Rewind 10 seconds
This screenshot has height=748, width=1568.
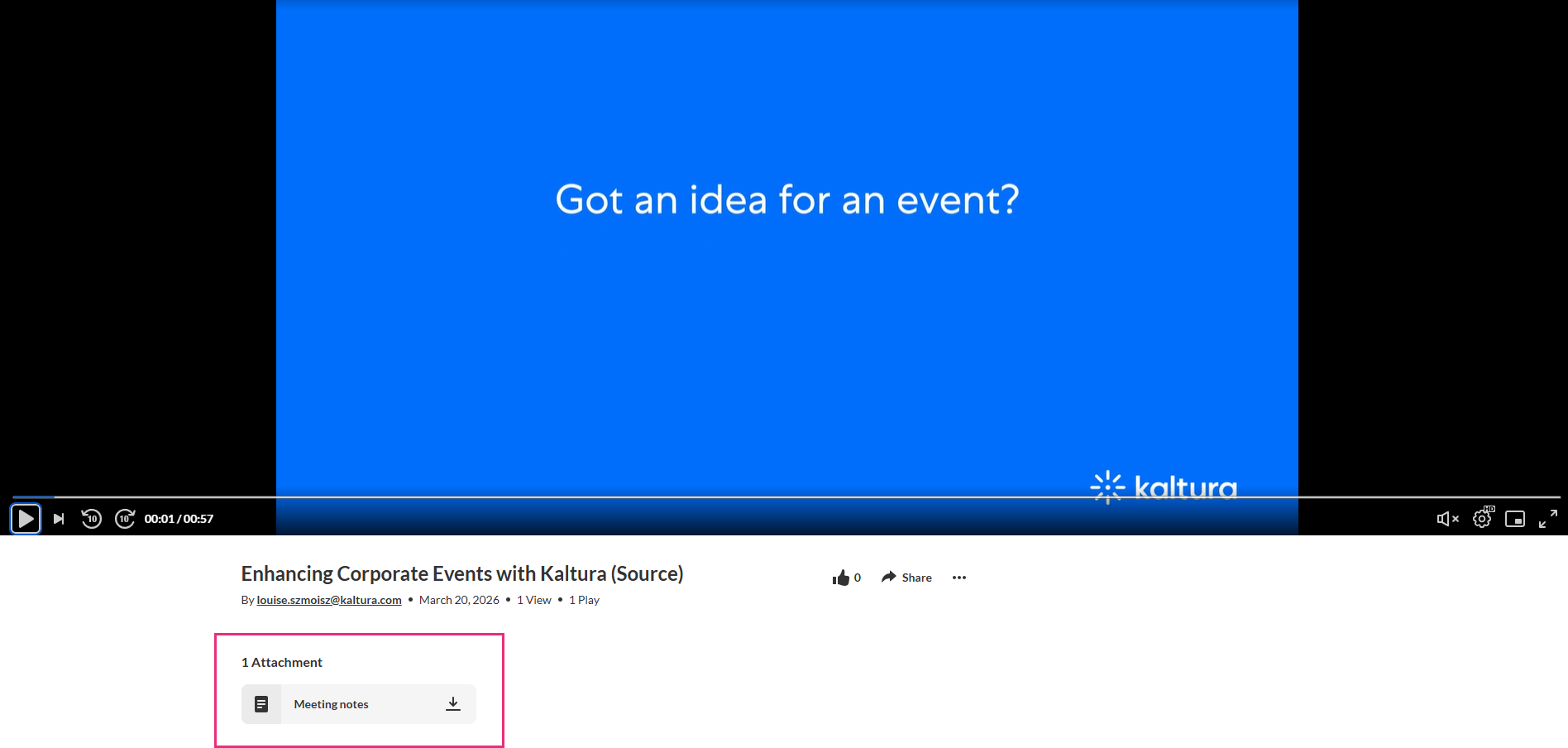[91, 519]
